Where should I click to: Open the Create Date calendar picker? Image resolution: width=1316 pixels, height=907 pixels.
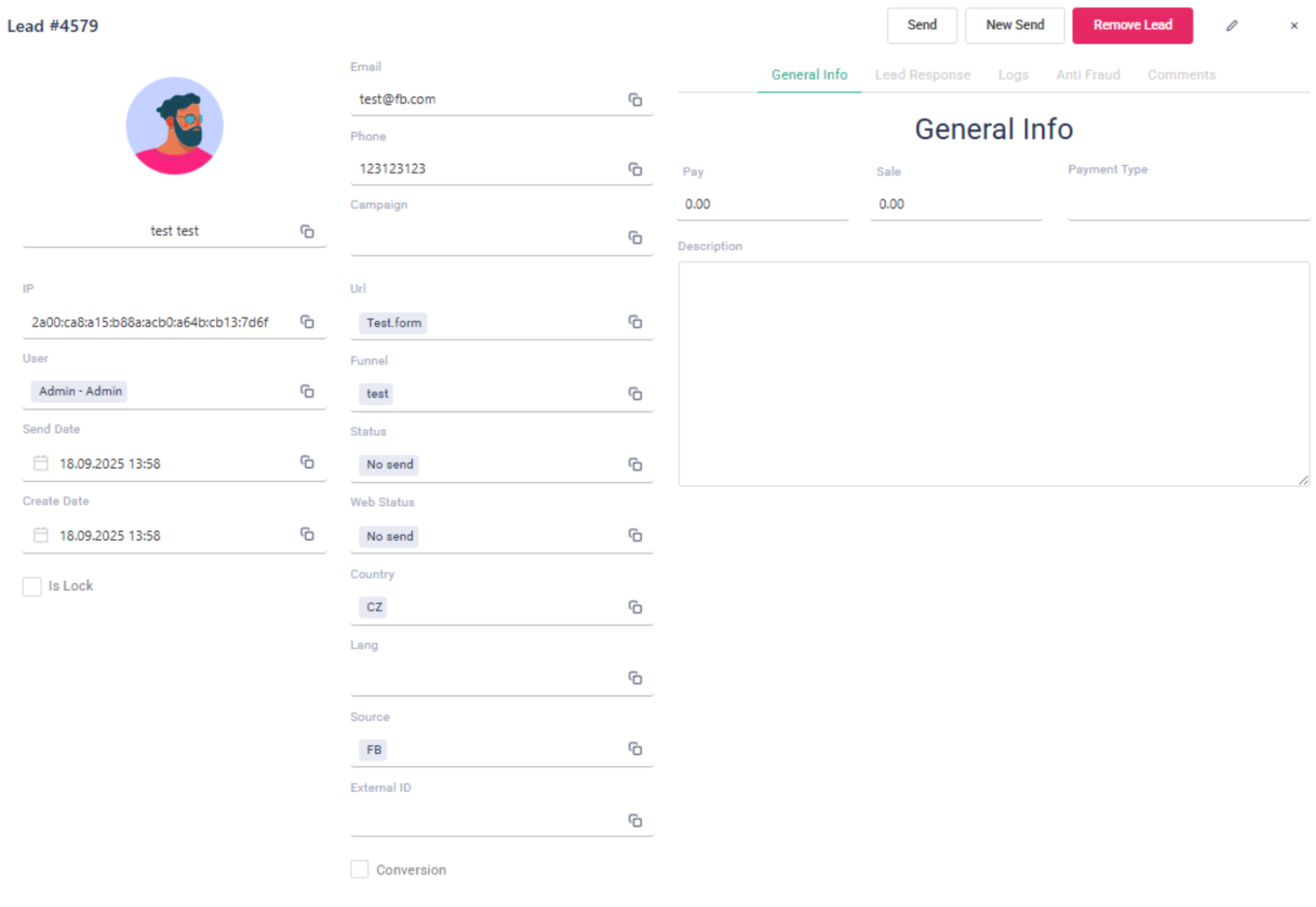point(41,535)
